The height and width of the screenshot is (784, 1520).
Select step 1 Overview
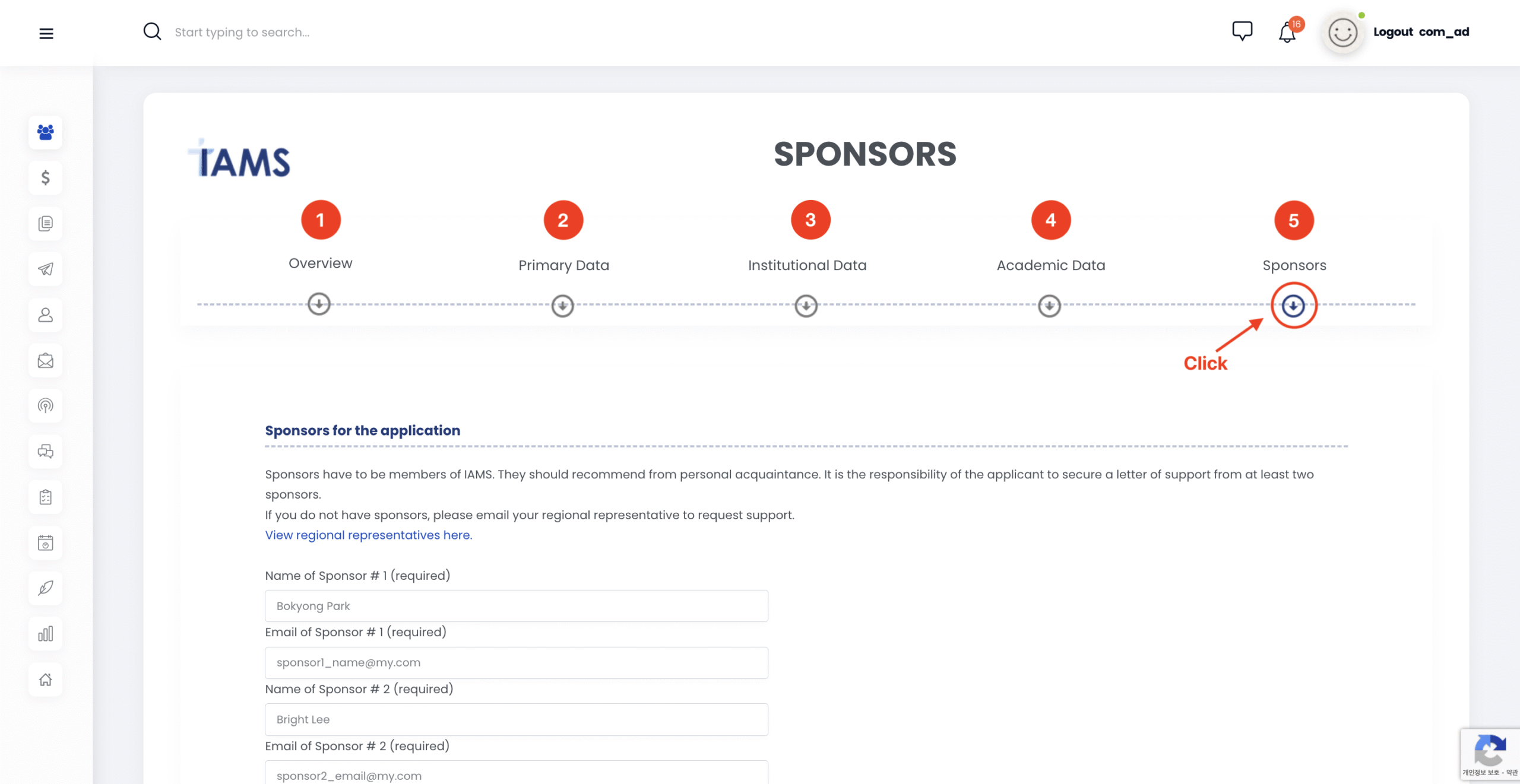tap(321, 220)
